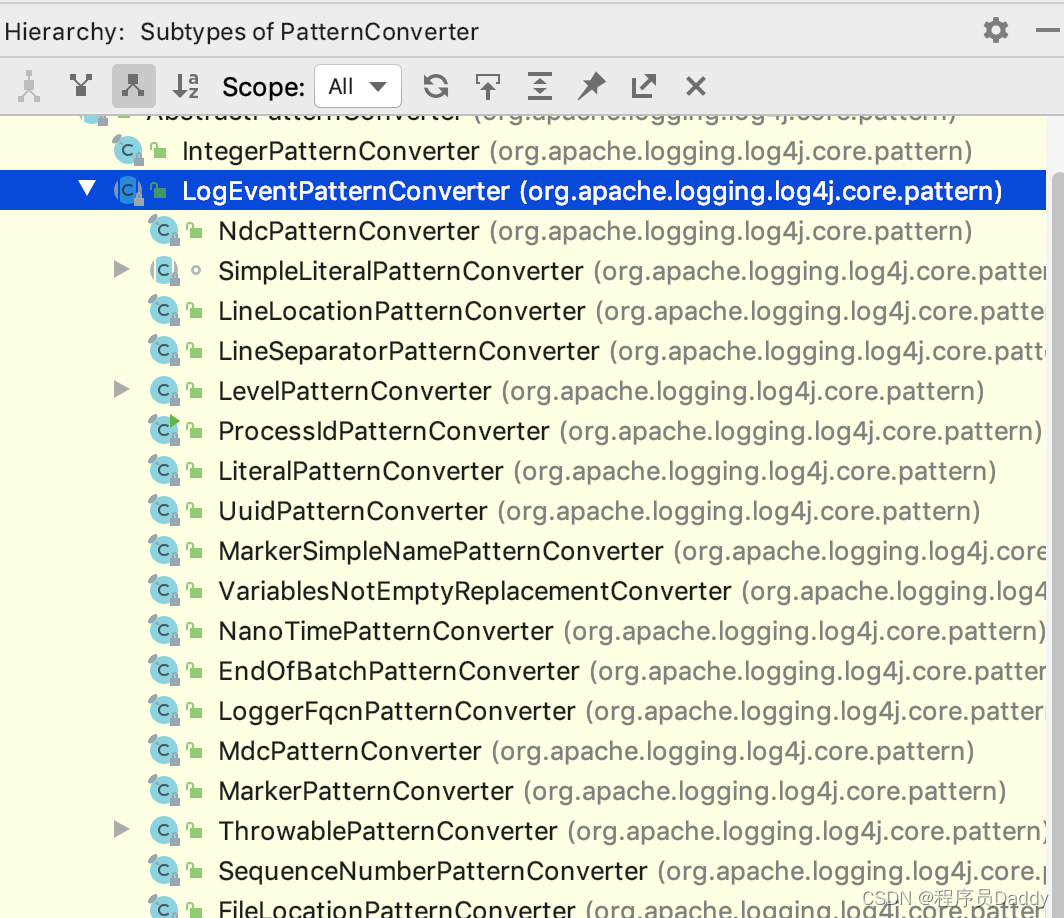
Task: Select NdcPatternConverter class
Action: tap(349, 231)
